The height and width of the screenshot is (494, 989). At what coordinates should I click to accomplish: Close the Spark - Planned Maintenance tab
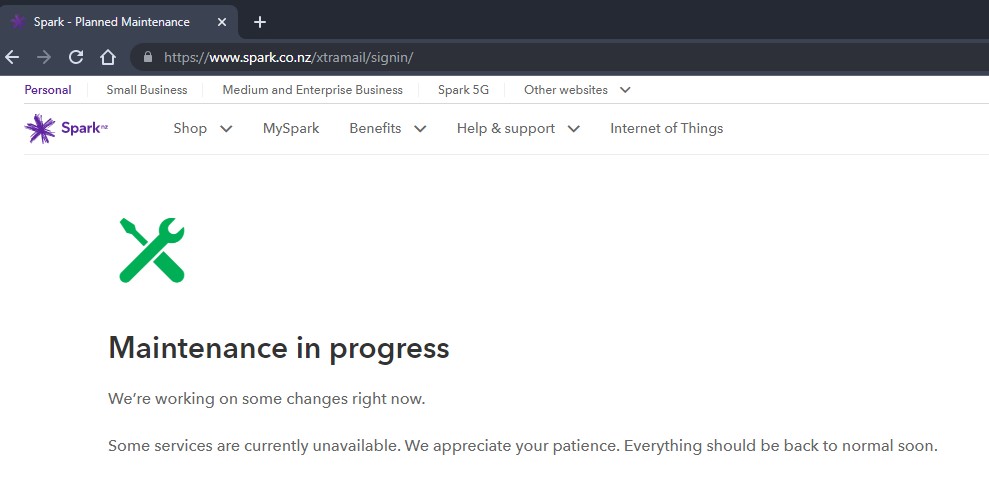(221, 22)
